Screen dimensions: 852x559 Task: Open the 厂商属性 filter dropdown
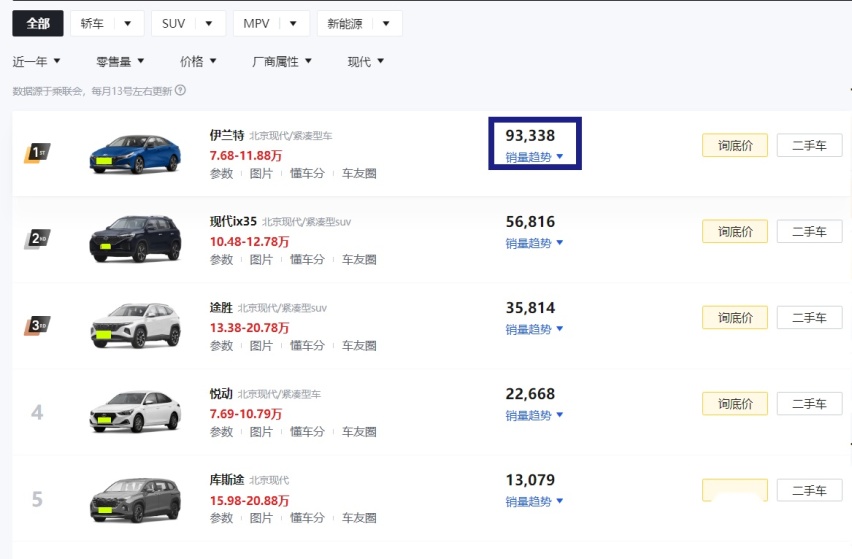pyautogui.click(x=282, y=61)
